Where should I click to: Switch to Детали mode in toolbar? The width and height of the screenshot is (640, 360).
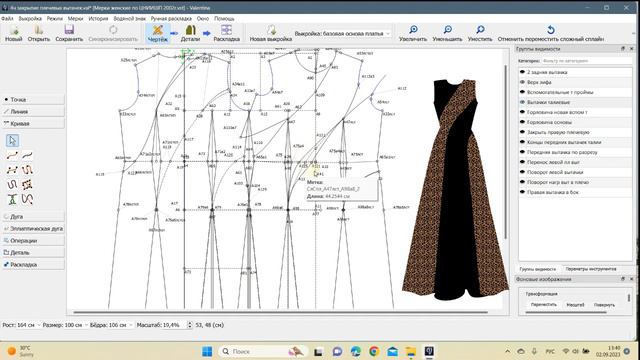(190, 30)
